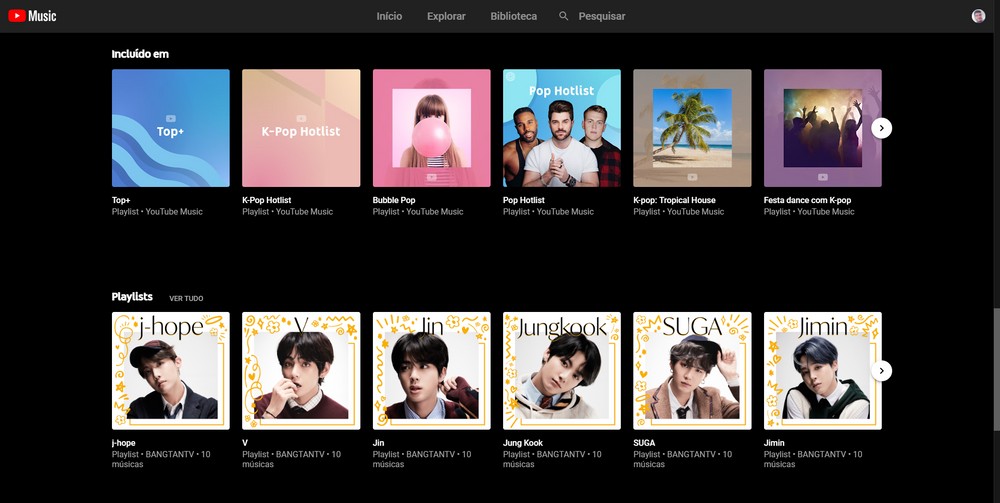Open the K-pop: Tropical House cover
Screen dimensions: 1000x503
pos(692,128)
